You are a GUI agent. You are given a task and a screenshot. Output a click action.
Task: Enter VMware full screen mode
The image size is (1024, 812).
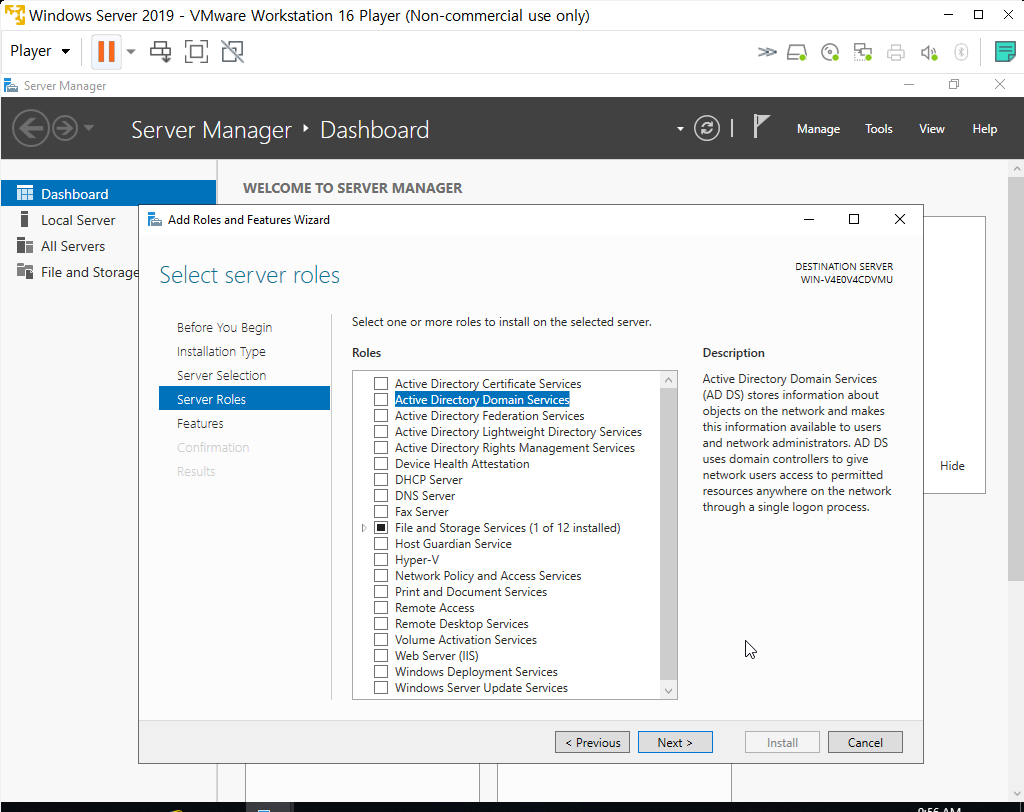pos(197,52)
